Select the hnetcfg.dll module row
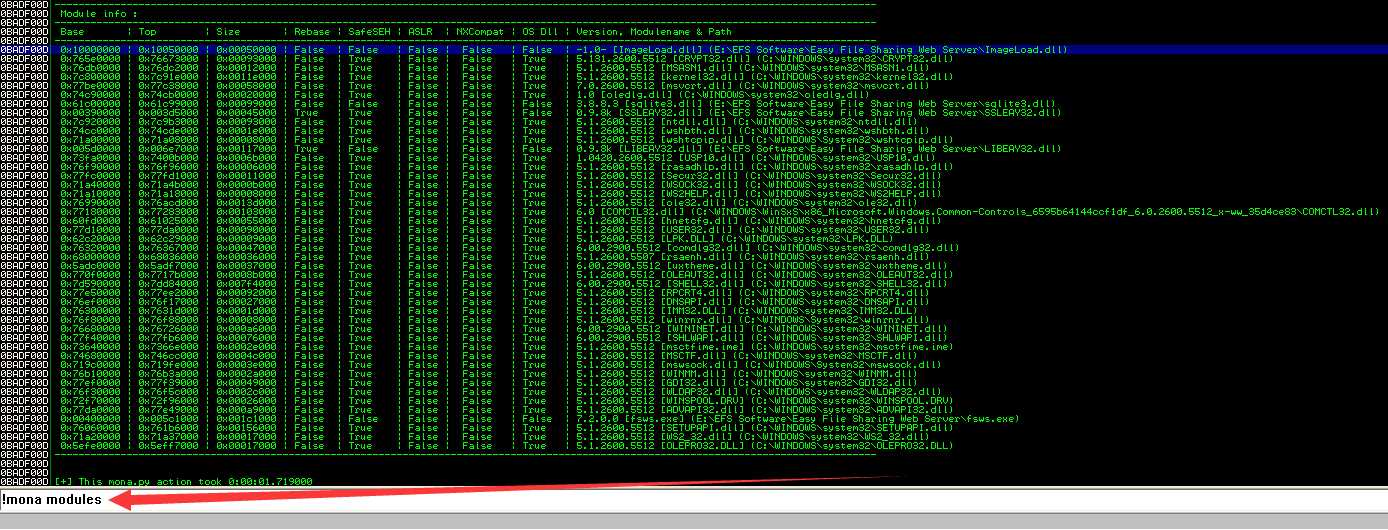This screenshot has width=1388, height=530. [694, 220]
